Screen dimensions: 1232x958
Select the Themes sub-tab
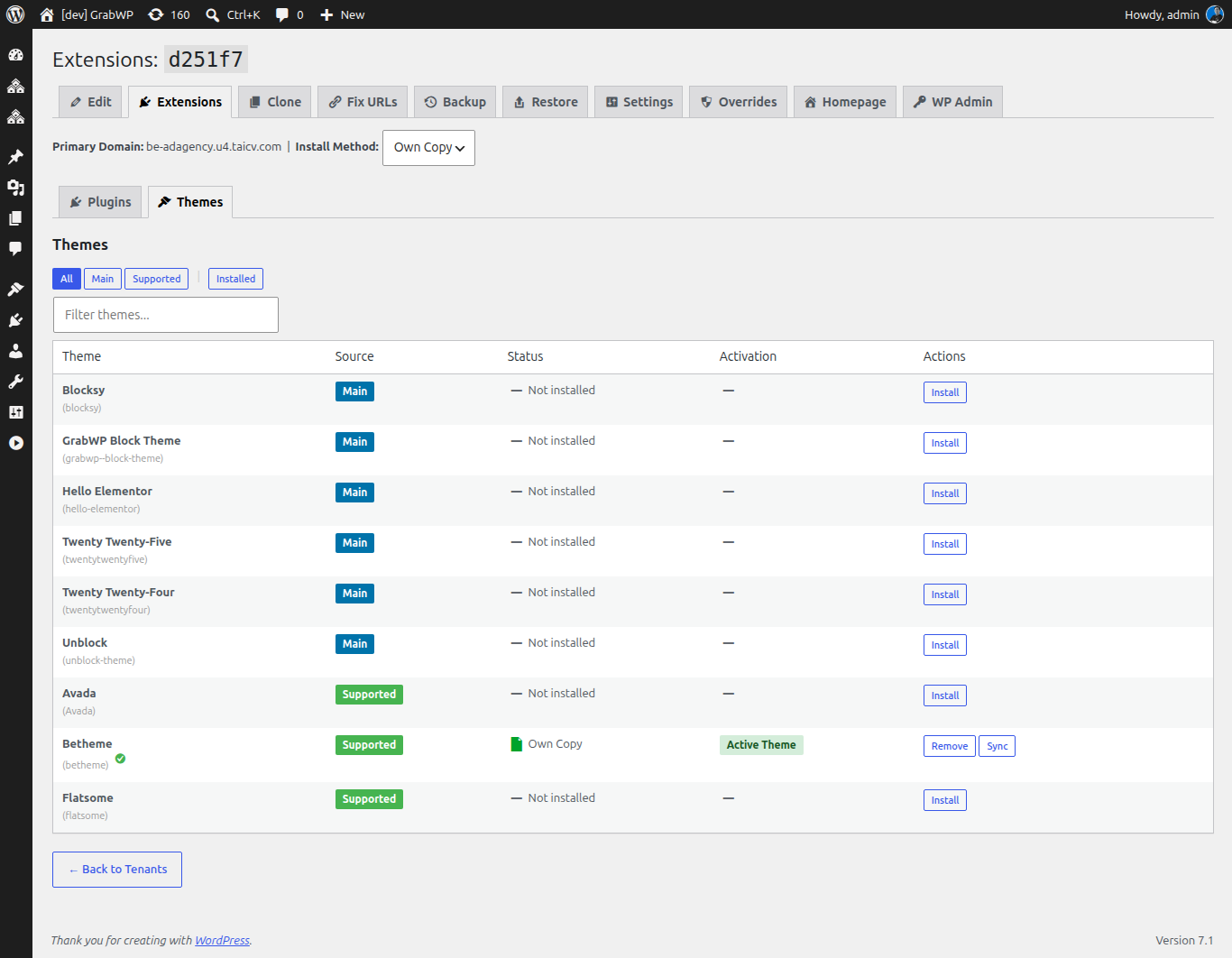pos(190,202)
